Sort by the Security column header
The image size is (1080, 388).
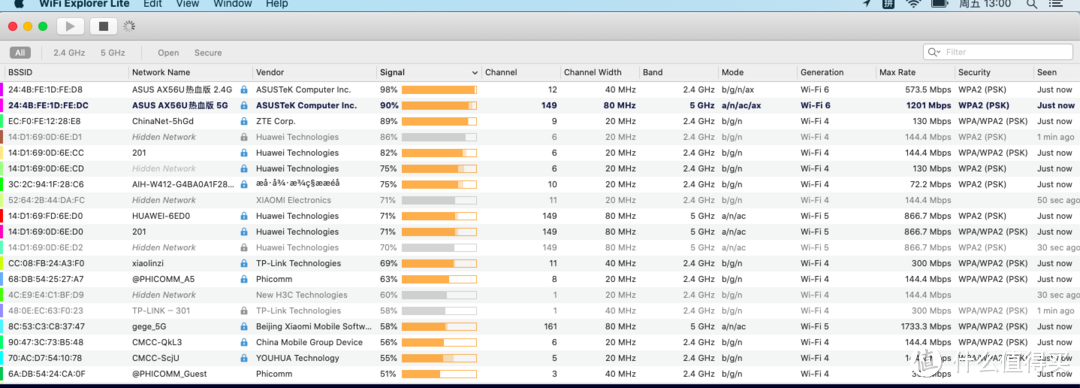point(995,72)
